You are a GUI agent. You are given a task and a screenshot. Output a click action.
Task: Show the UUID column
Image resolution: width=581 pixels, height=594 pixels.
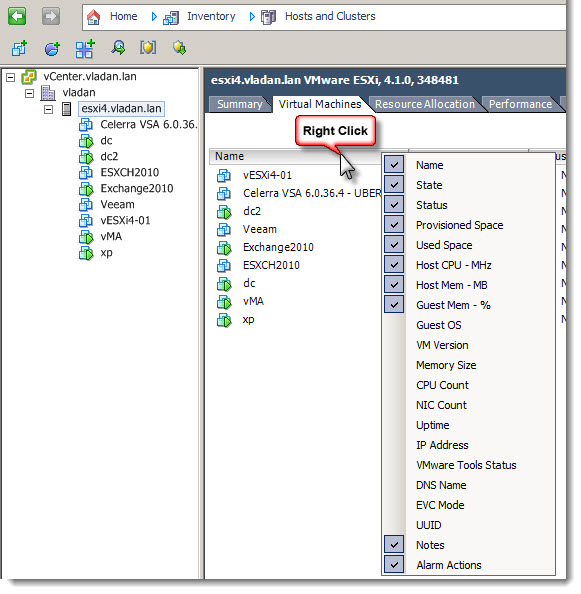pos(428,525)
